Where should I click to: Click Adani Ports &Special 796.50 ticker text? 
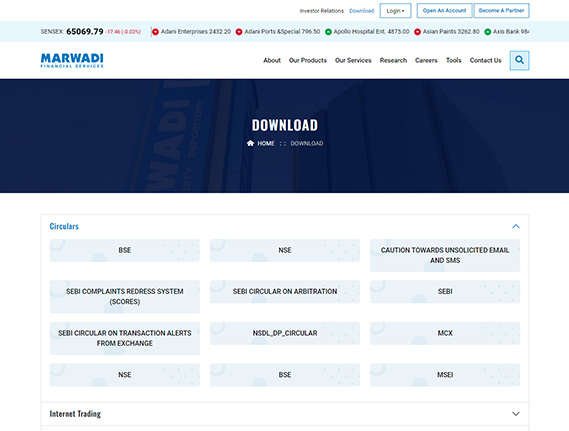point(282,32)
